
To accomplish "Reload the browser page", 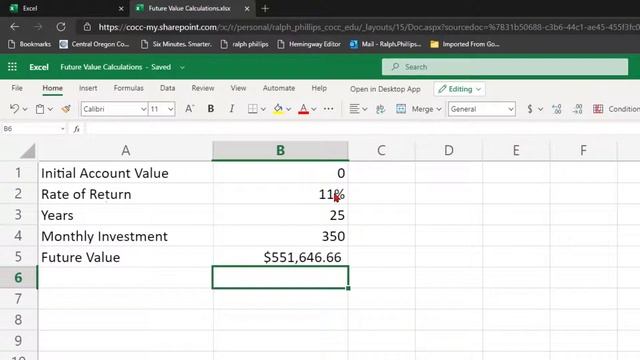I will coord(61,27).
